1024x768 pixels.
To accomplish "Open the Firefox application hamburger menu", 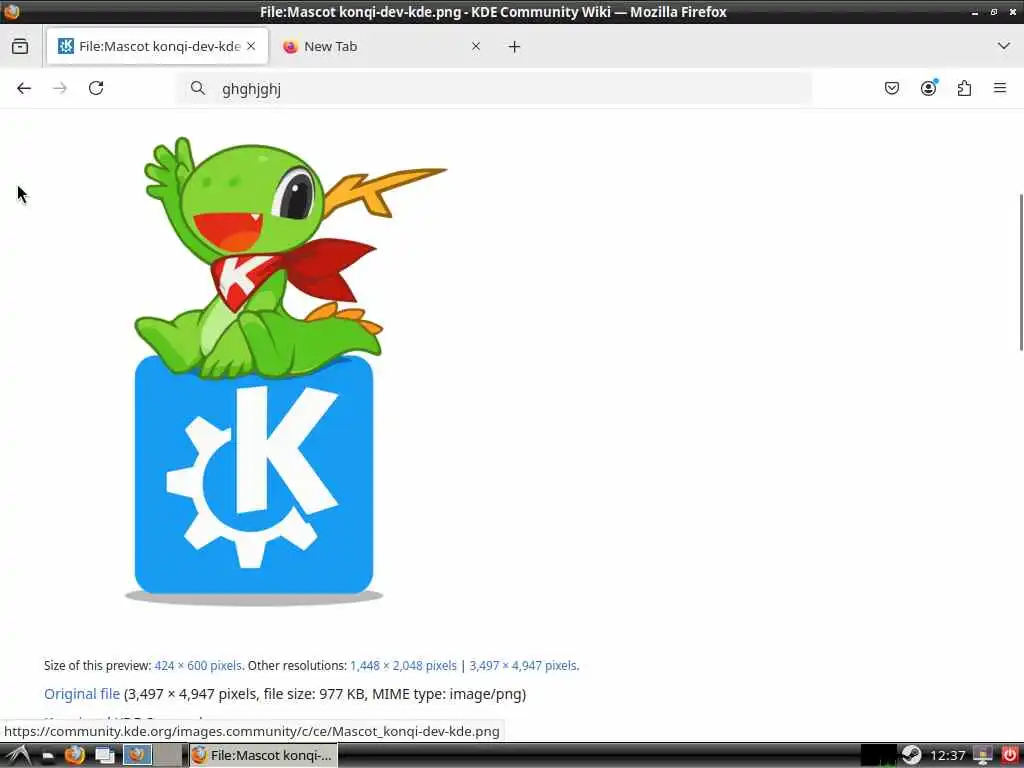I will [1000, 88].
